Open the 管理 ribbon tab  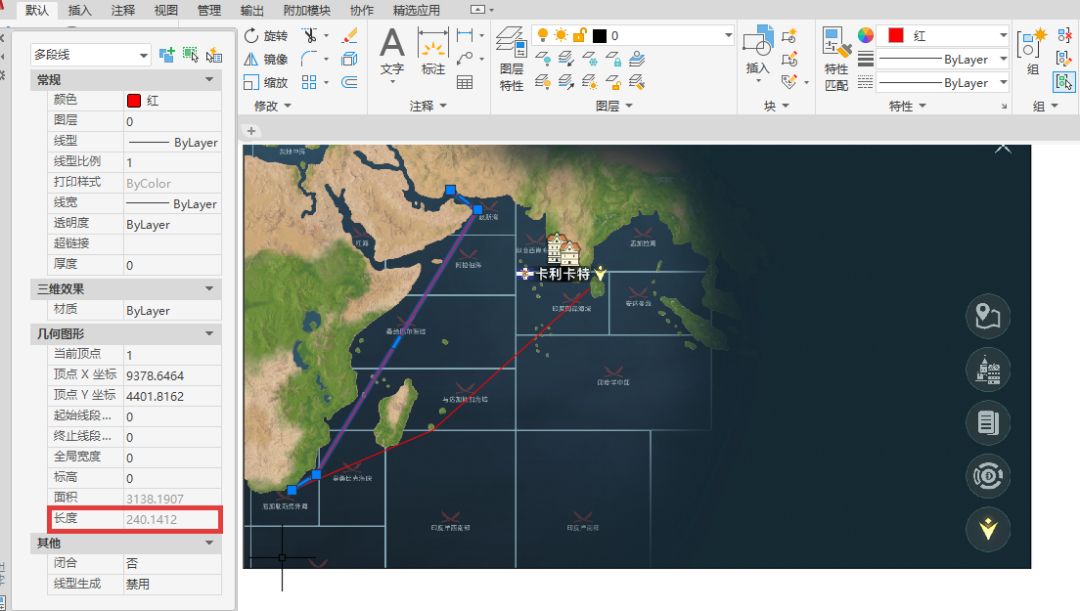click(209, 10)
